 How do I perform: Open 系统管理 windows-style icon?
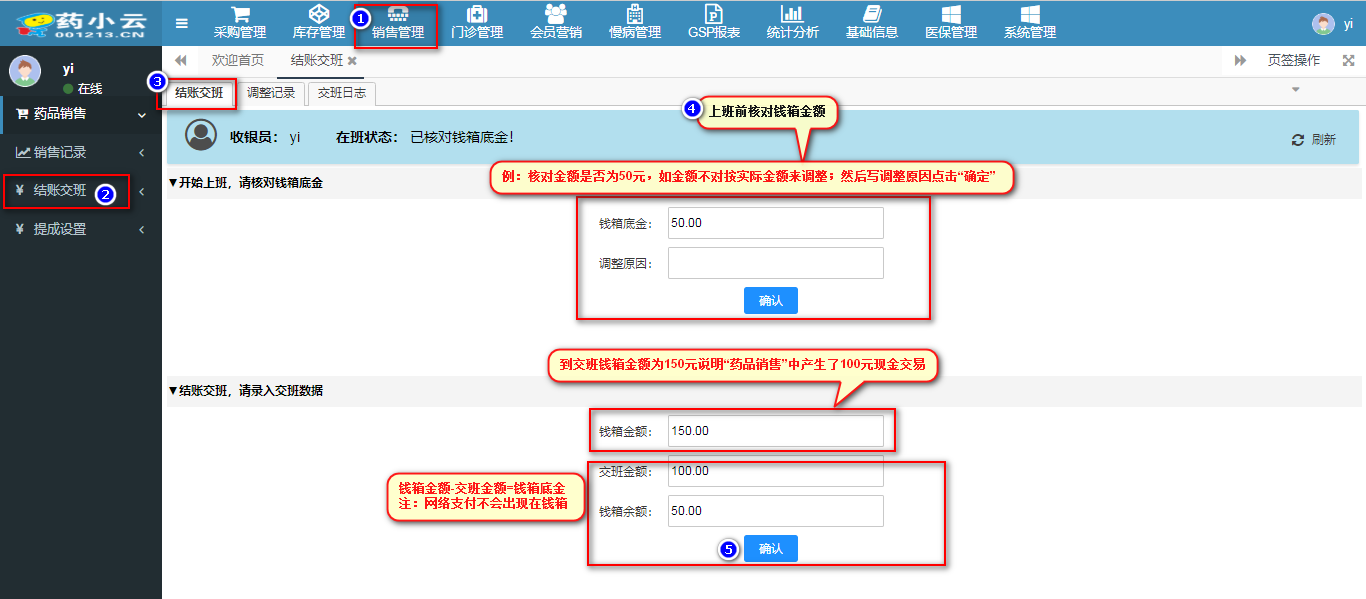click(x=1030, y=14)
